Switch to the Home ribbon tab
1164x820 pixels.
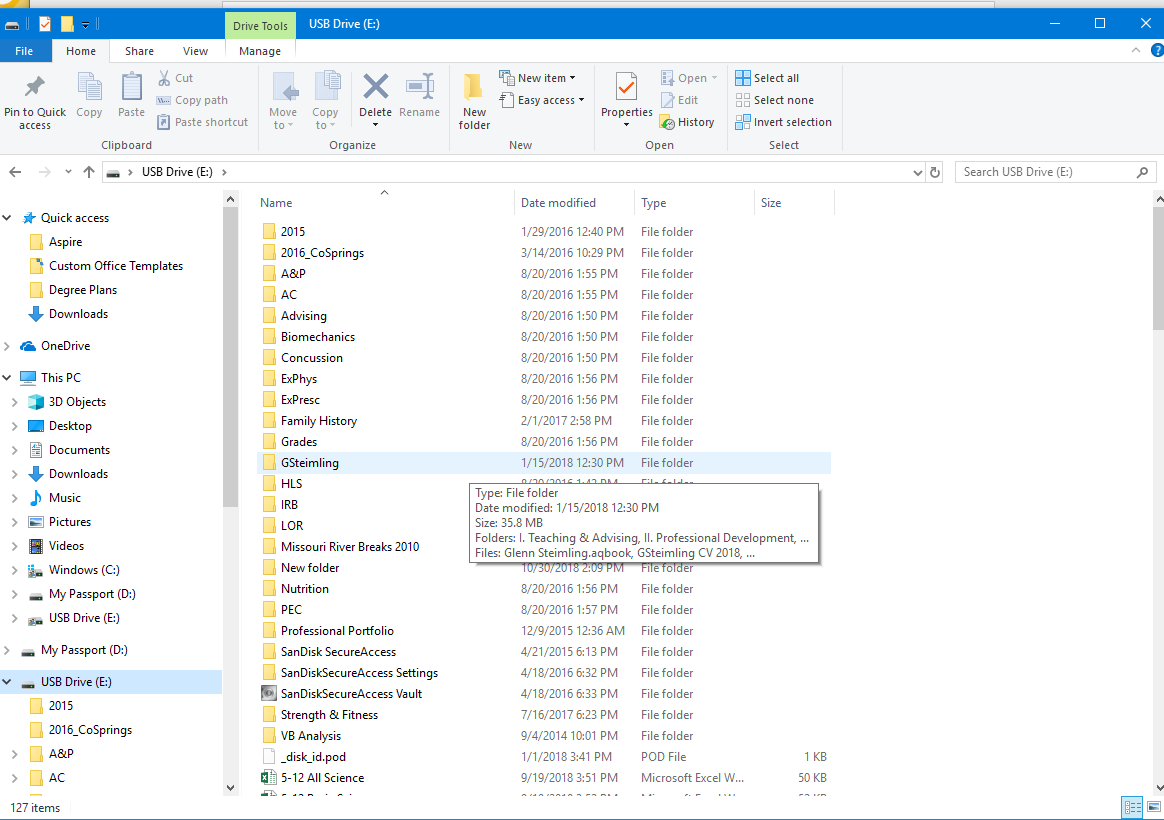coord(81,51)
